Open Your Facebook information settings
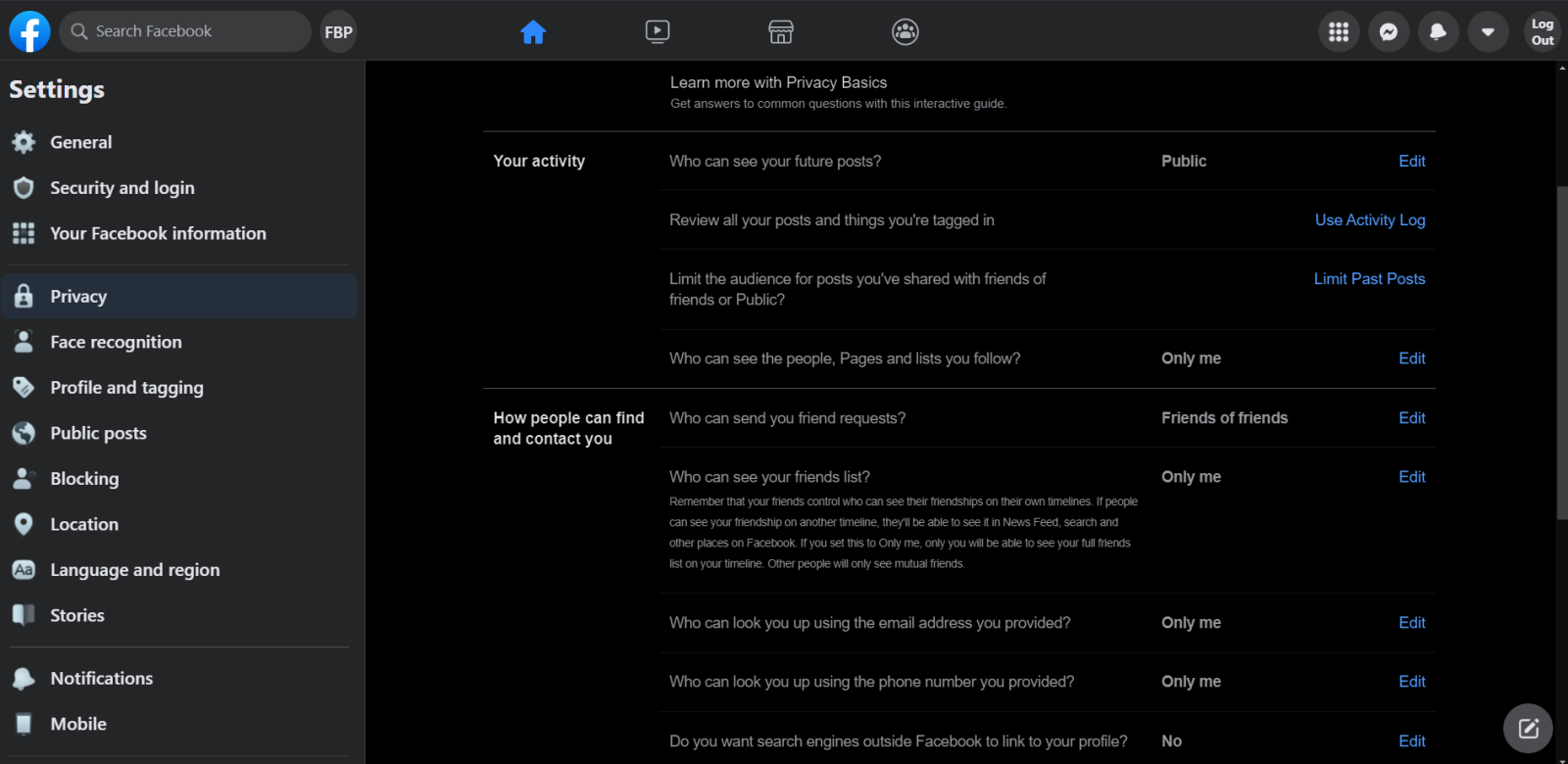1568x764 pixels. 179,233
